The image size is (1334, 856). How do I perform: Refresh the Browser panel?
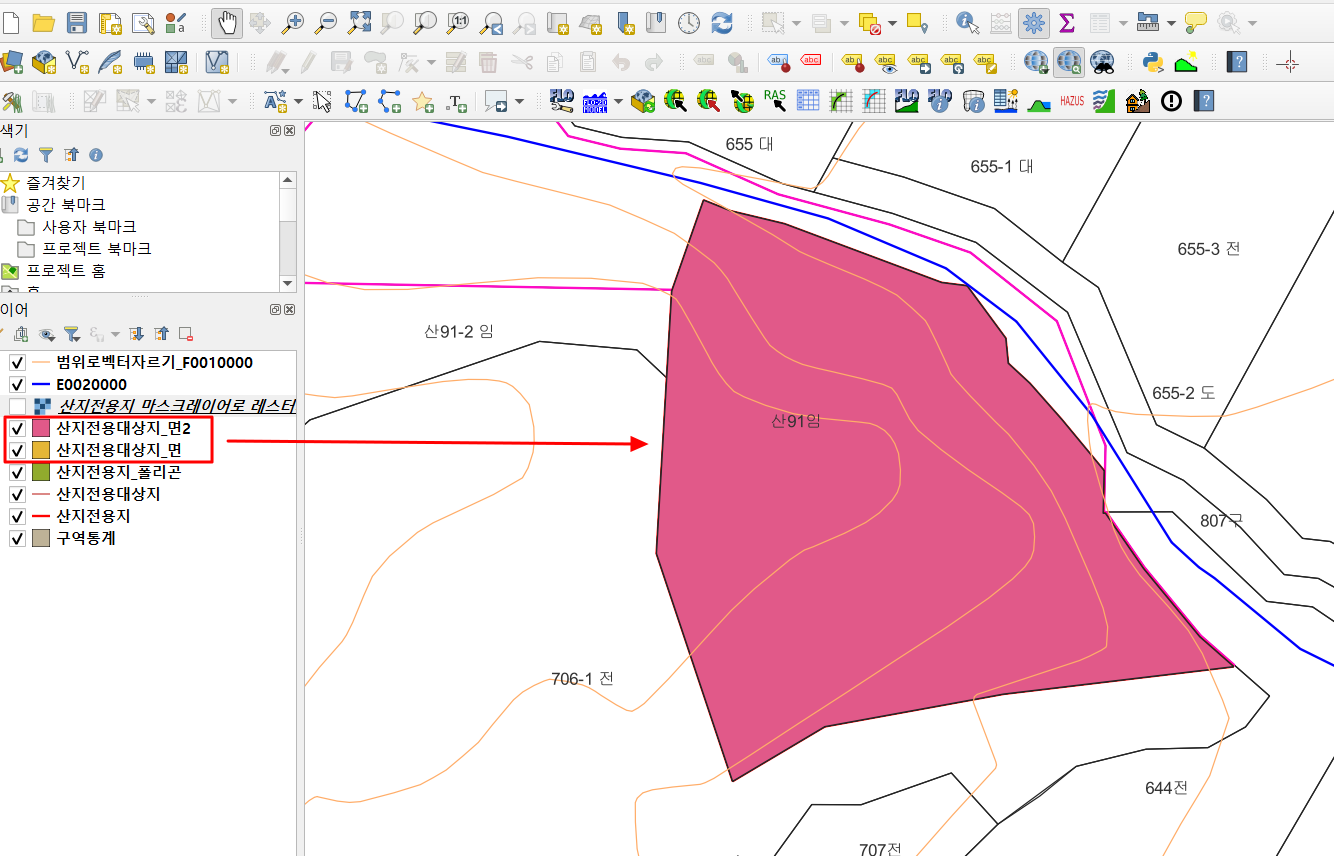21,155
